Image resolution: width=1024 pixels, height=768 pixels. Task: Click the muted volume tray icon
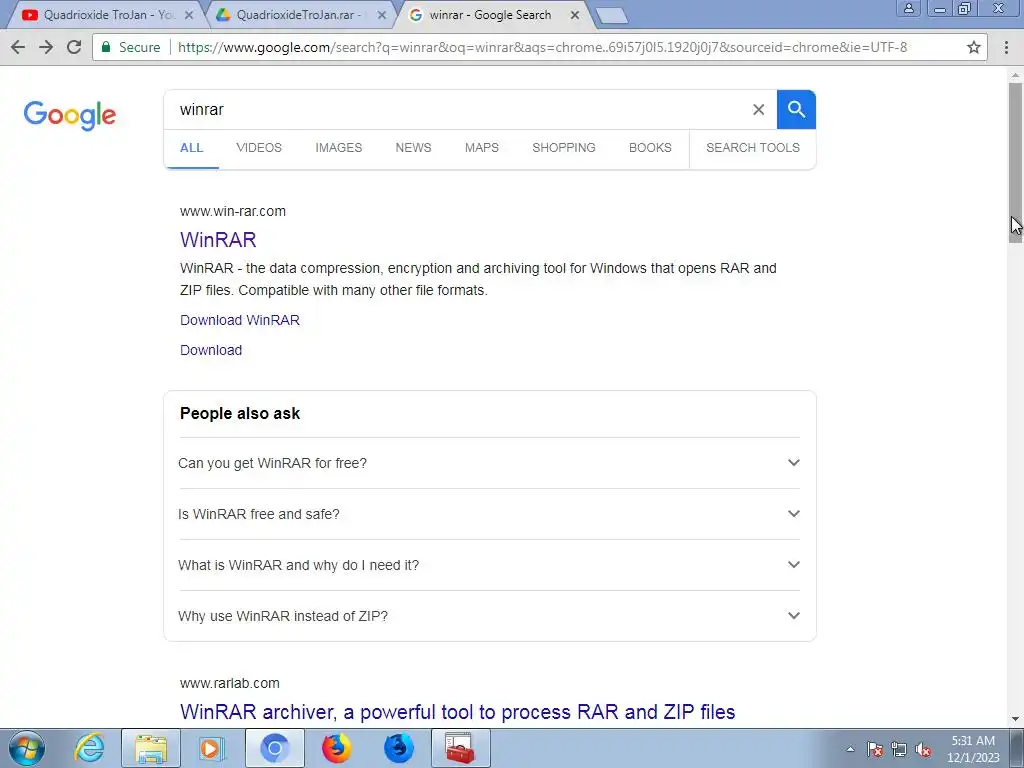(x=923, y=750)
